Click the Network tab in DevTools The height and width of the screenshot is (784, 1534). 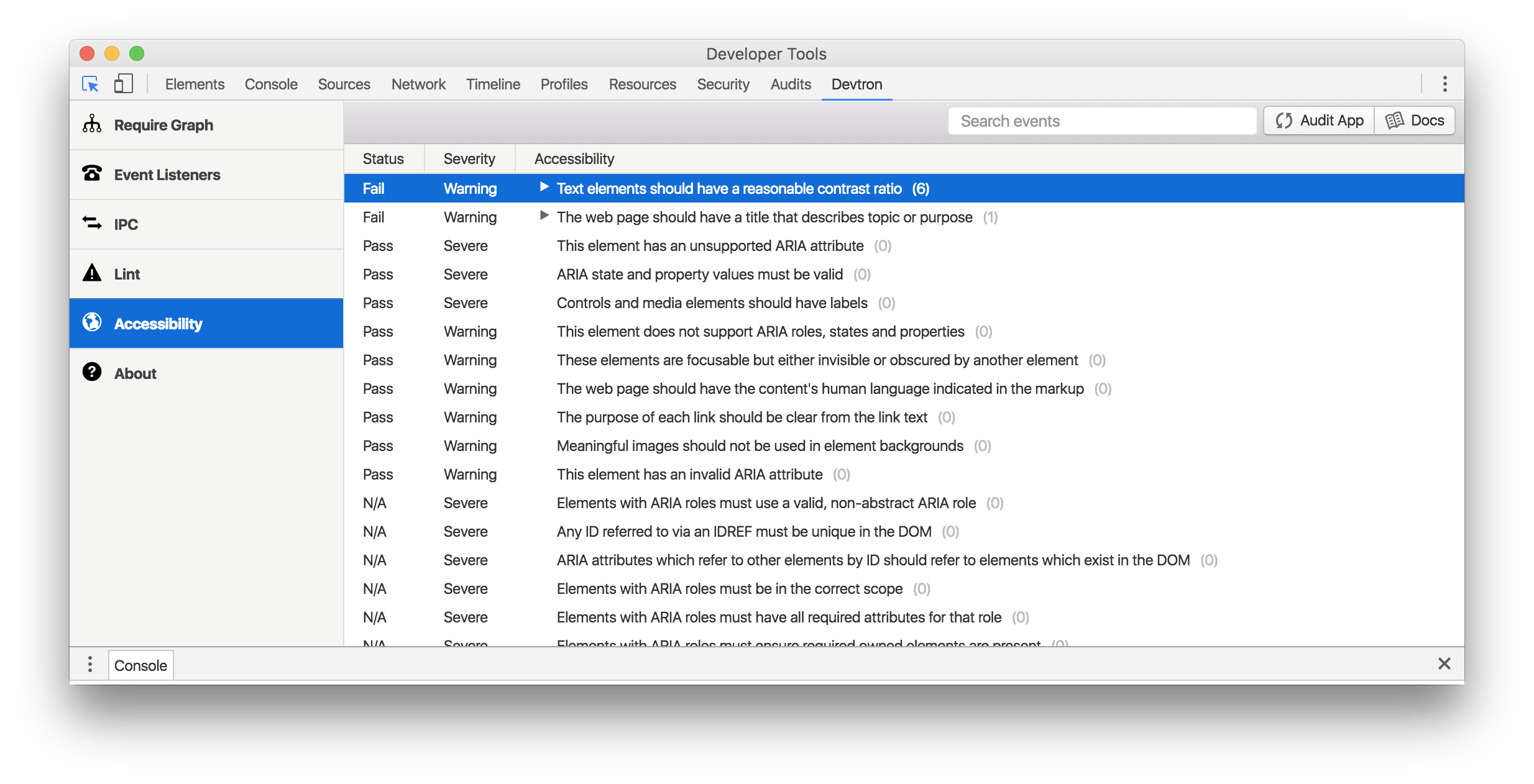tap(418, 84)
